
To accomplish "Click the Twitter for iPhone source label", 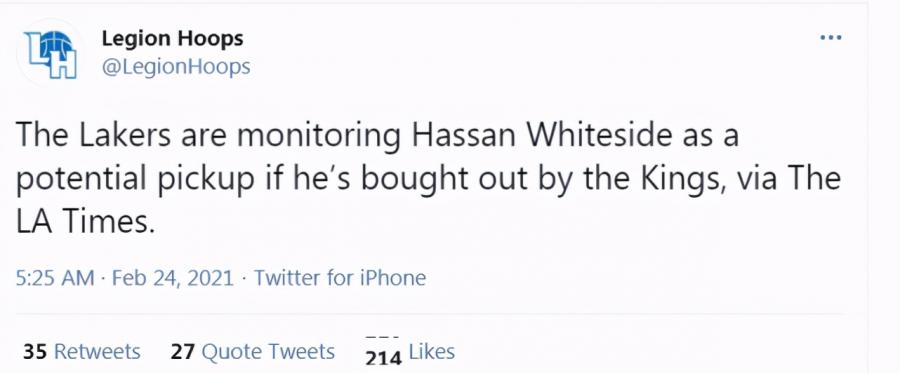I will pos(340,278).
